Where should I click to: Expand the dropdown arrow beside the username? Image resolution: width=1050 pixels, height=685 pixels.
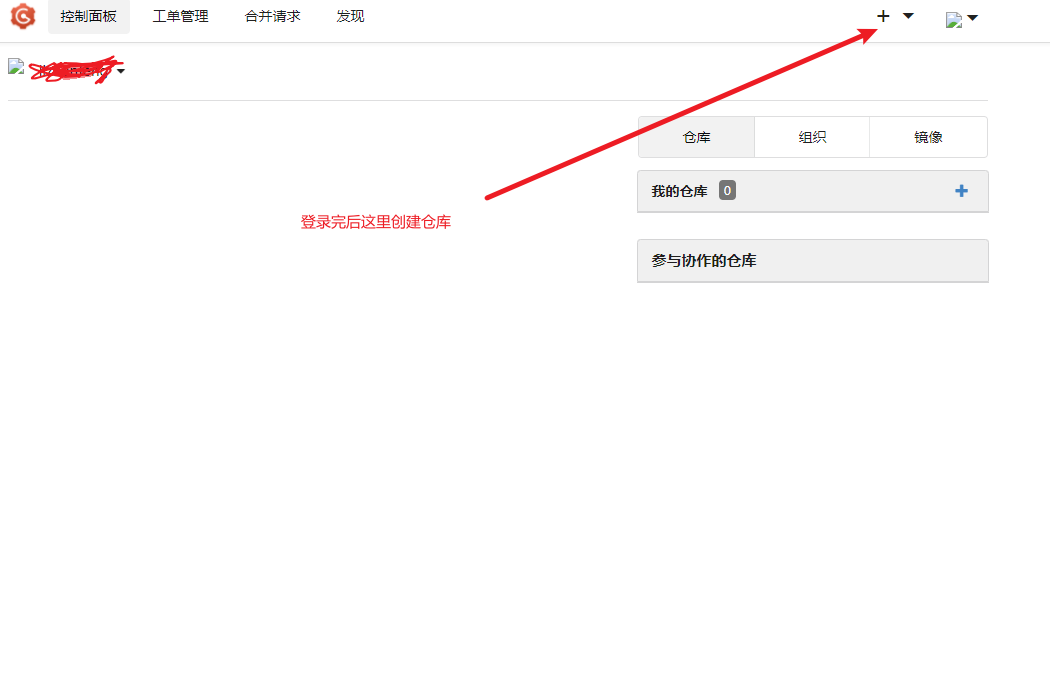click(120, 70)
